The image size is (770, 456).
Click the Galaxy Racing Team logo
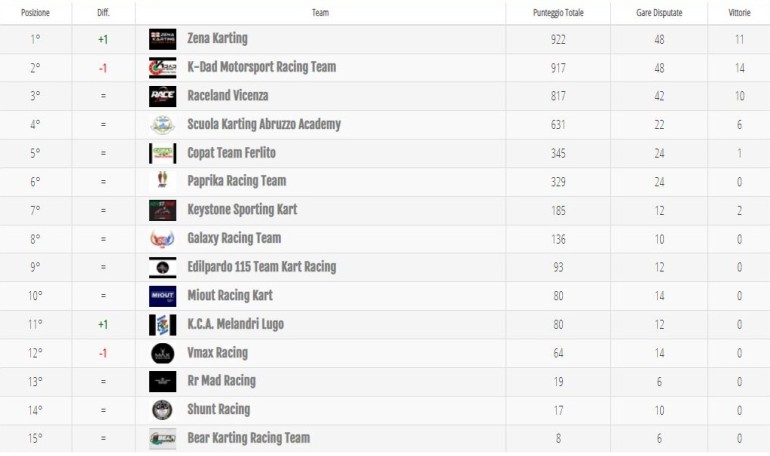coord(162,239)
